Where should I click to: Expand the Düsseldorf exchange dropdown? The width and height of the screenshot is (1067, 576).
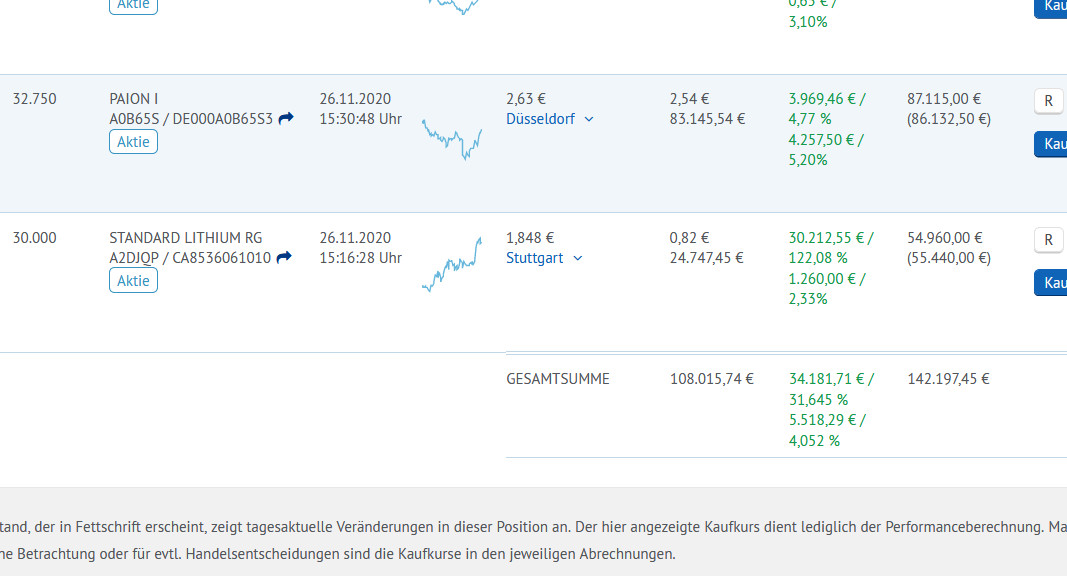[x=549, y=118]
